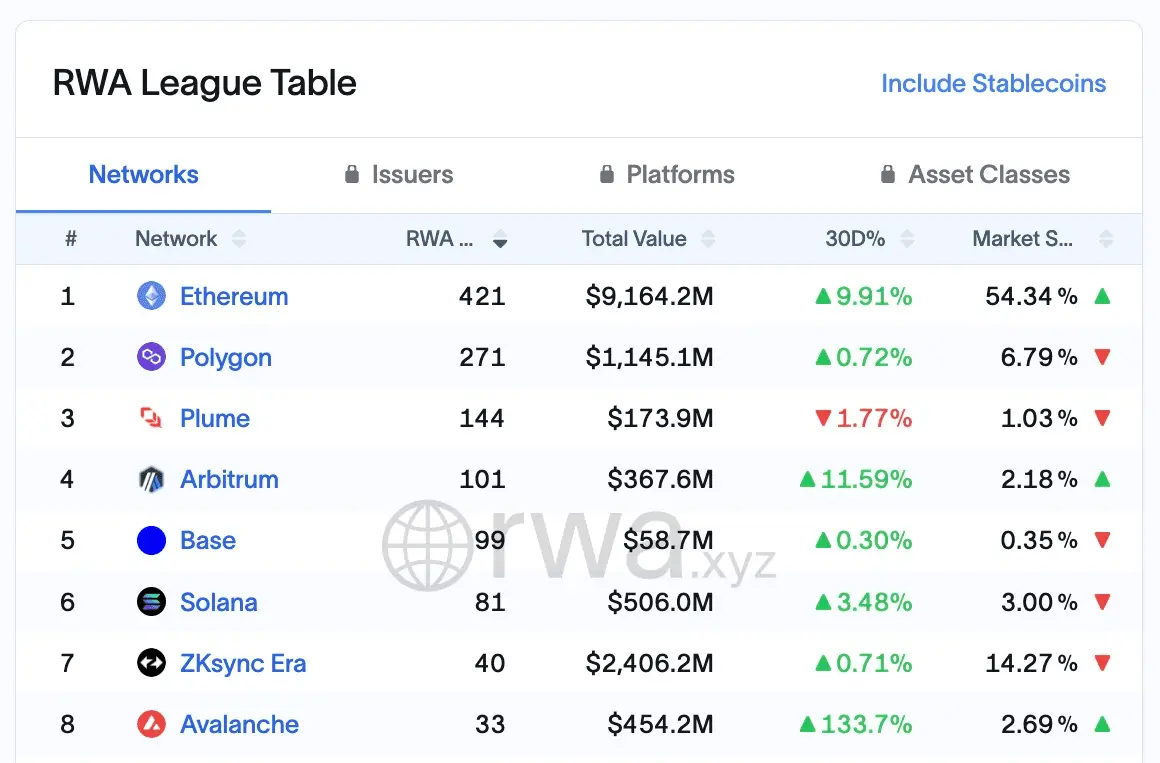
Task: Click the Polygon network logo icon
Action: [x=152, y=357]
